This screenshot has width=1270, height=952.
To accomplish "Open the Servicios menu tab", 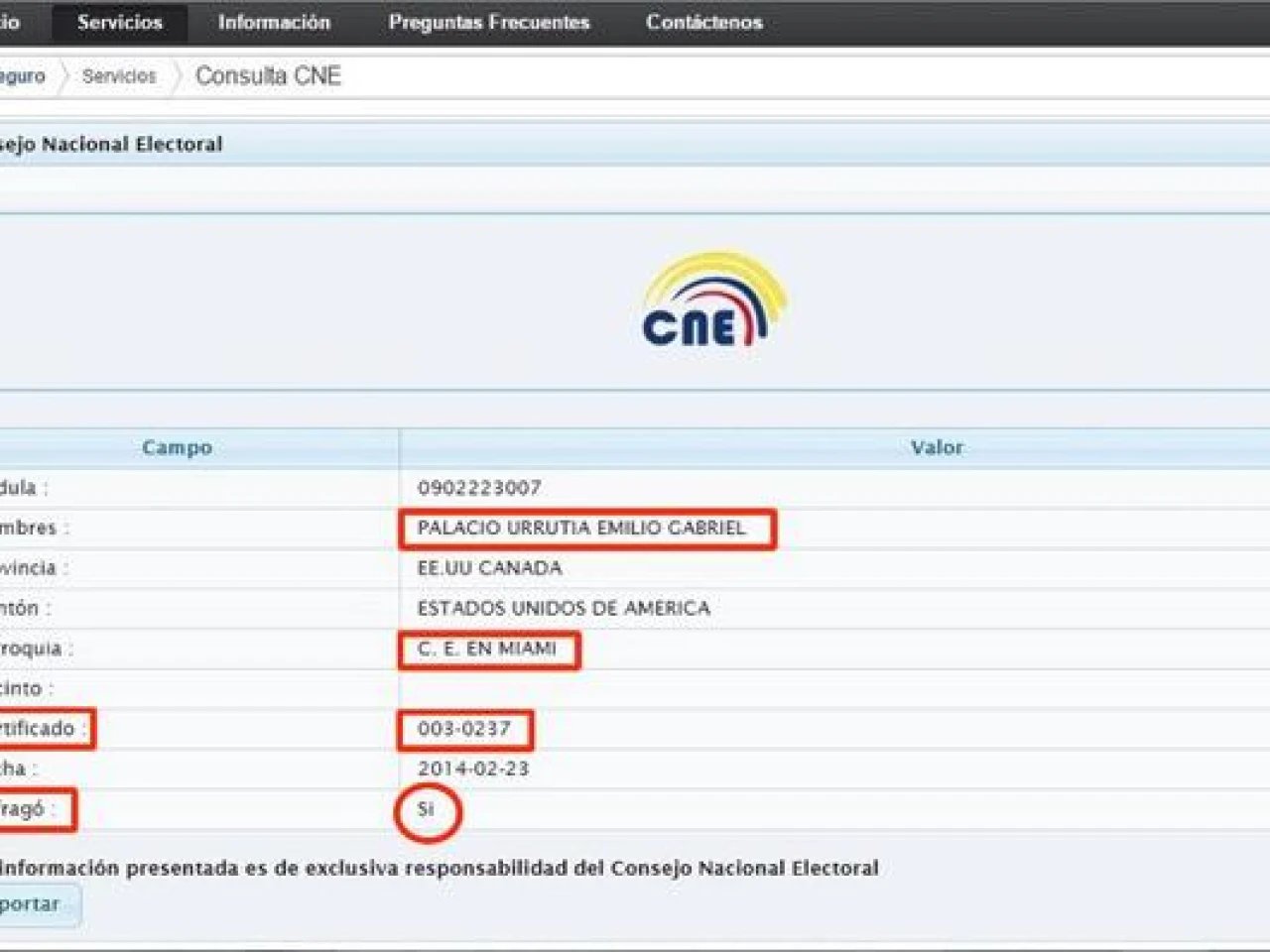I will [x=119, y=22].
